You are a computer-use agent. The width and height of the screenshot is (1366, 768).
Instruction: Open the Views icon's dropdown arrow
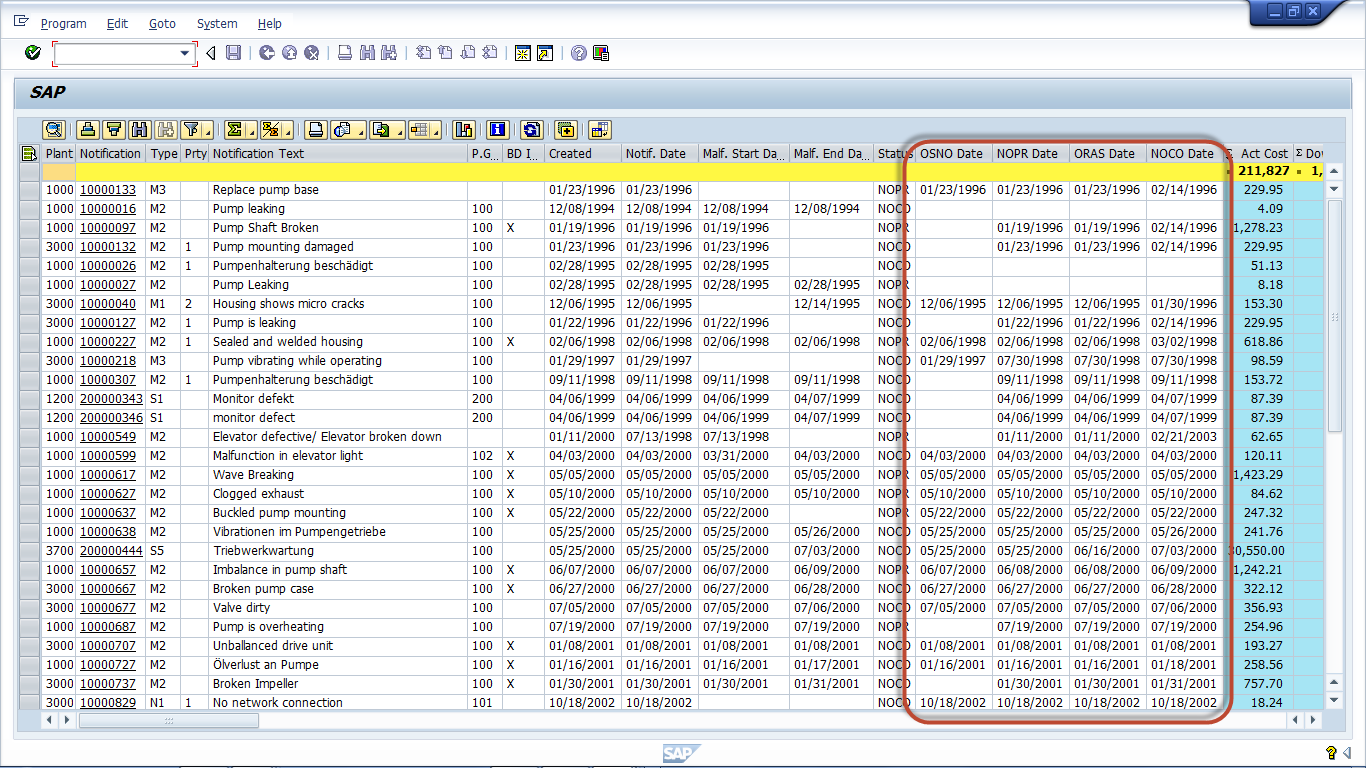[x=359, y=130]
